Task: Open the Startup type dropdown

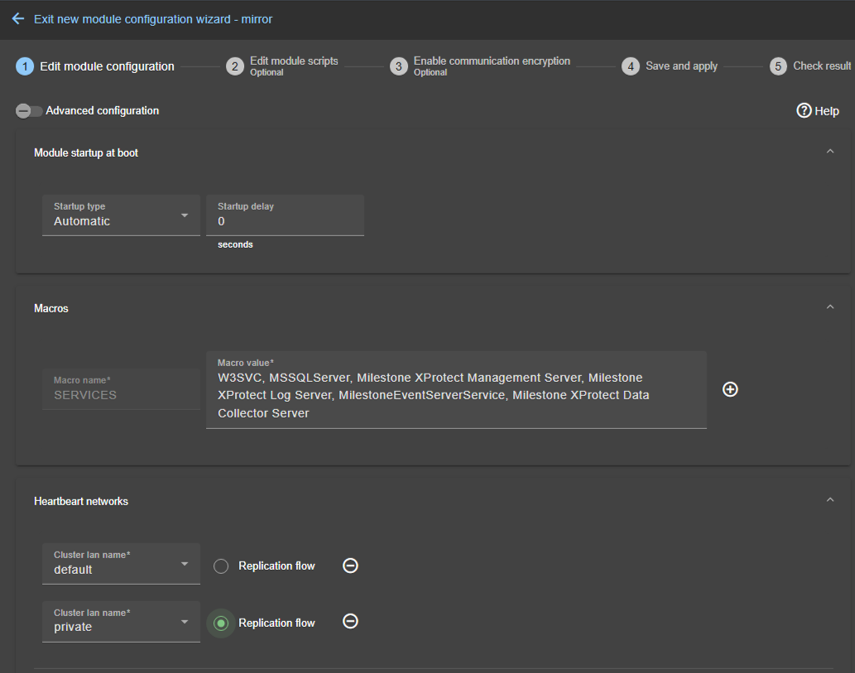Action: (121, 215)
